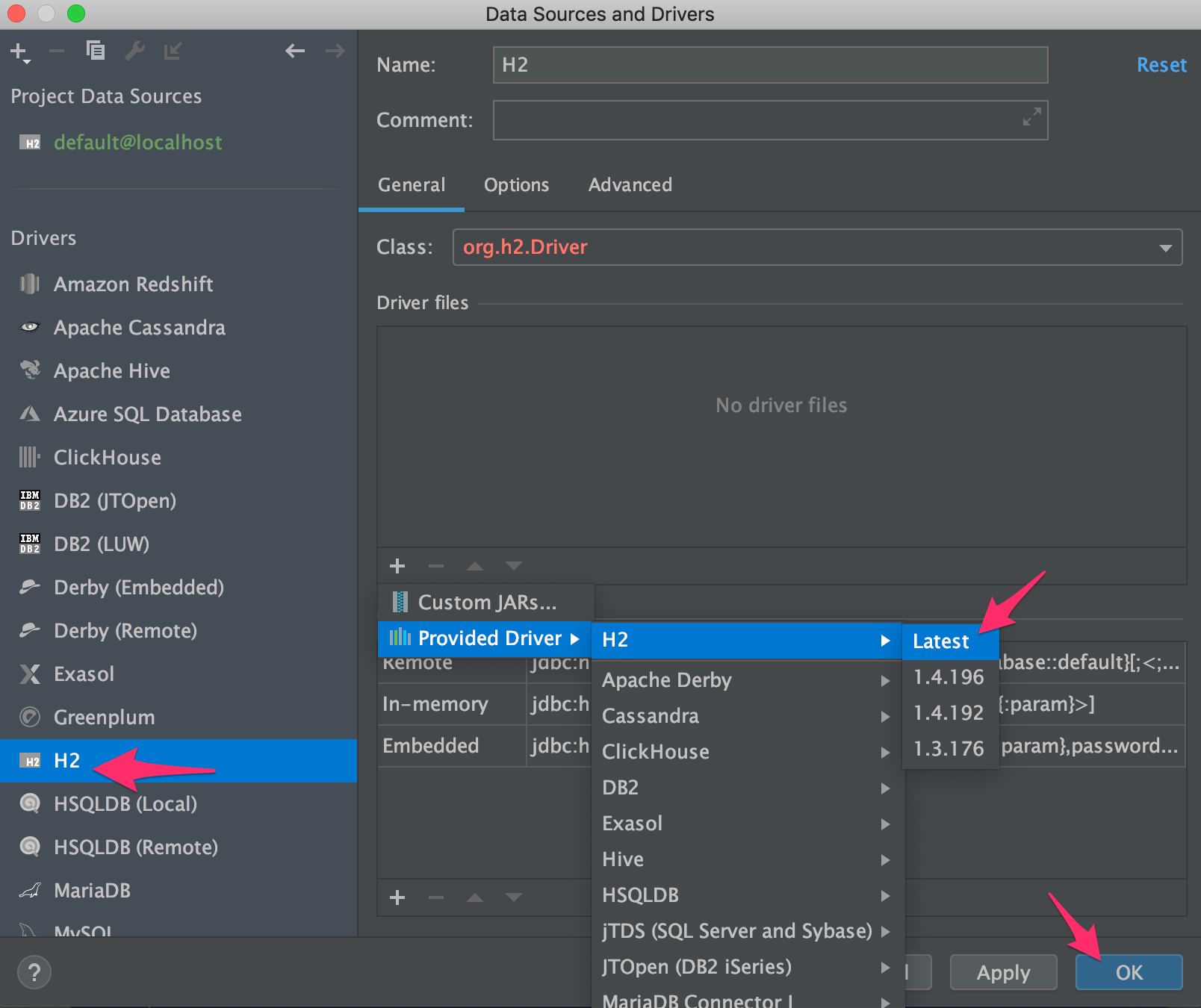Select Derby (Embedded) driver
The width and height of the screenshot is (1201, 1008).
(179, 588)
